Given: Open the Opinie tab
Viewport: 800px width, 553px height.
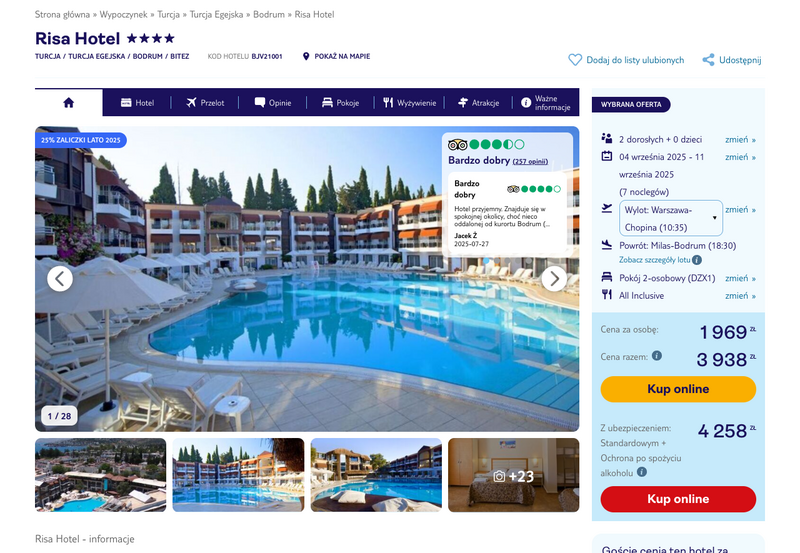Looking at the screenshot, I should coord(273,103).
